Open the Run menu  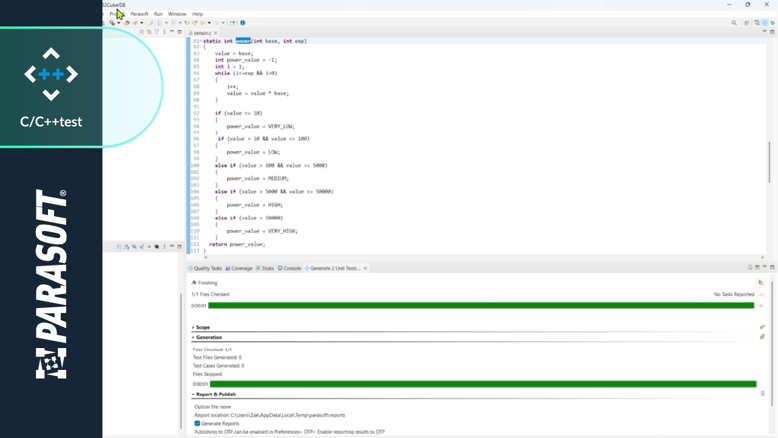[x=158, y=14]
